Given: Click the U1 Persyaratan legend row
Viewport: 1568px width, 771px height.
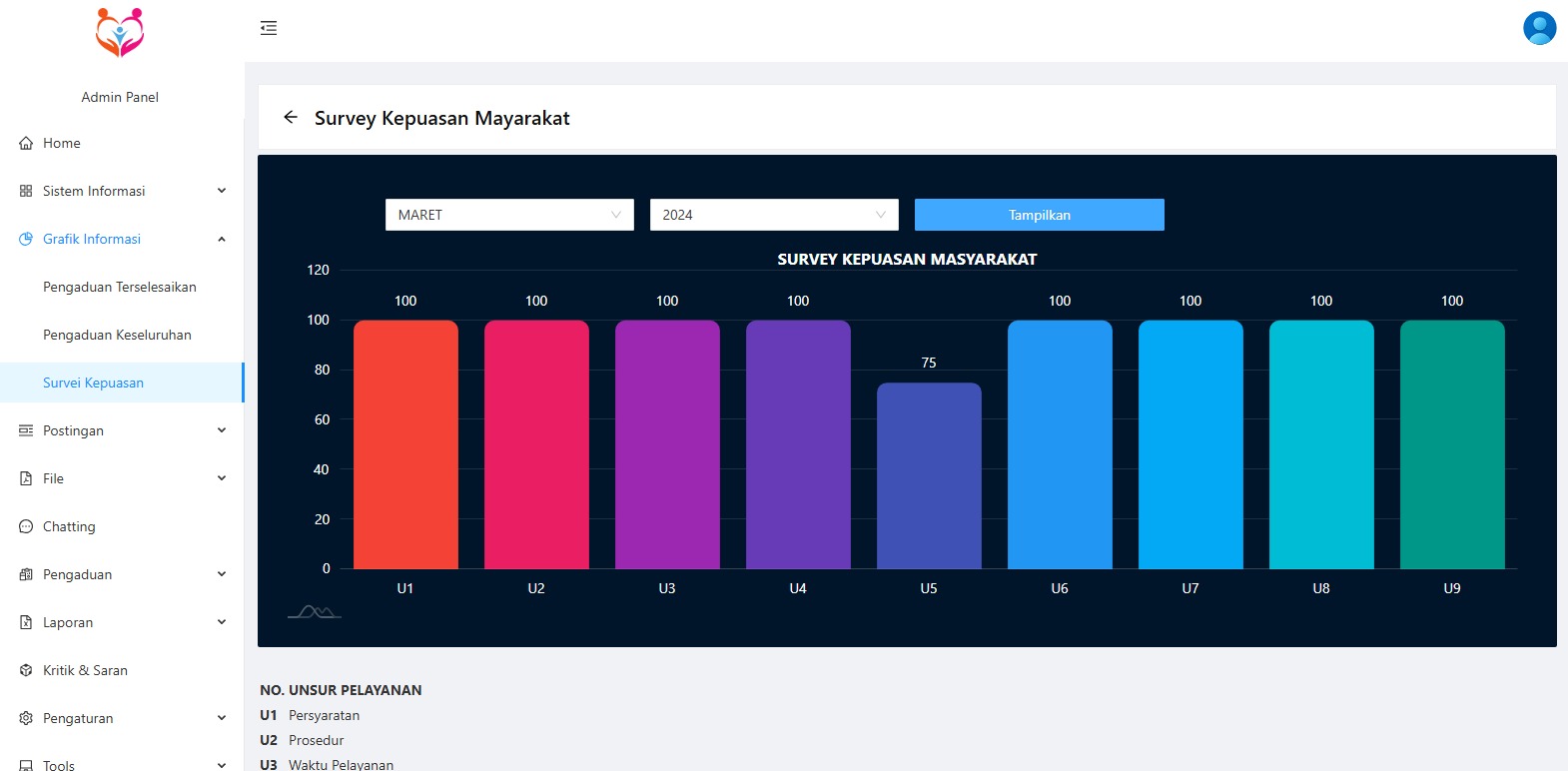Looking at the screenshot, I should pyautogui.click(x=310, y=715).
